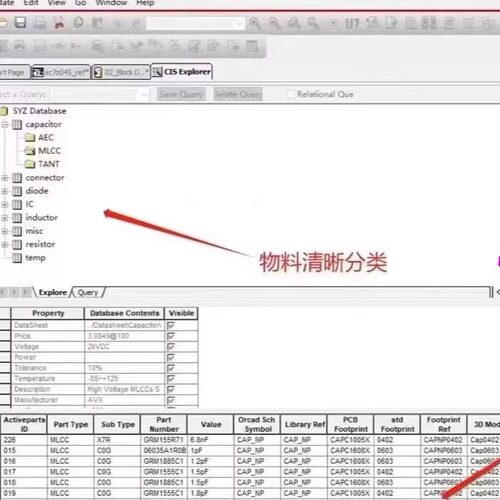
Task: Toggle Visible checkbox for Tolerance property
Action: [x=171, y=368]
